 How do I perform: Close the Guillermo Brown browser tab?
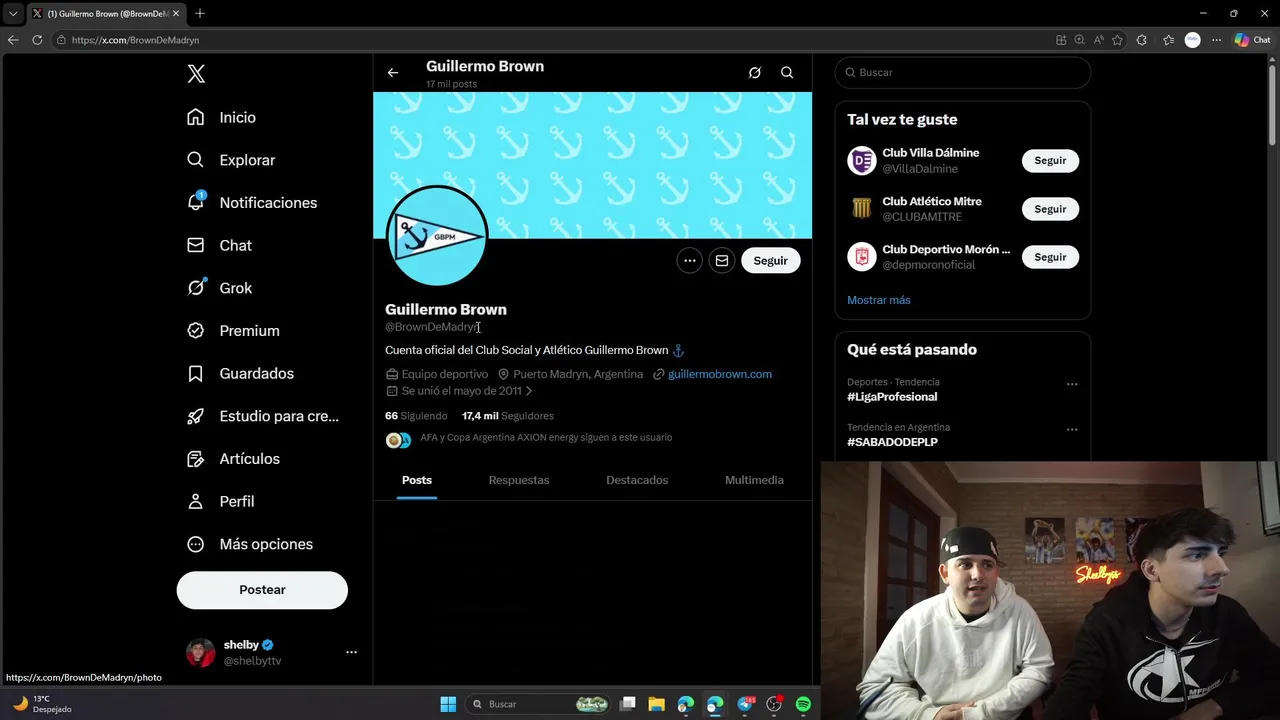pos(176,14)
